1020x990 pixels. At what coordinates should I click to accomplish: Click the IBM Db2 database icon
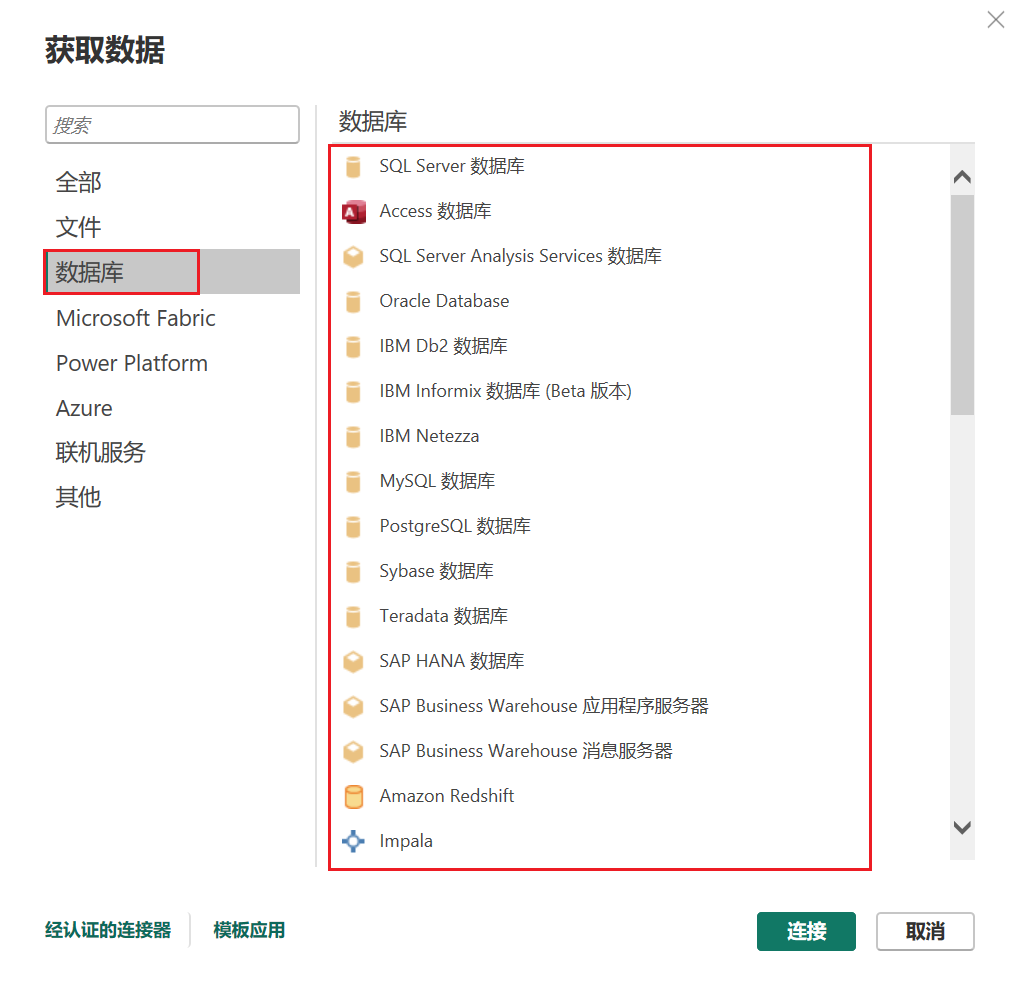coord(353,346)
